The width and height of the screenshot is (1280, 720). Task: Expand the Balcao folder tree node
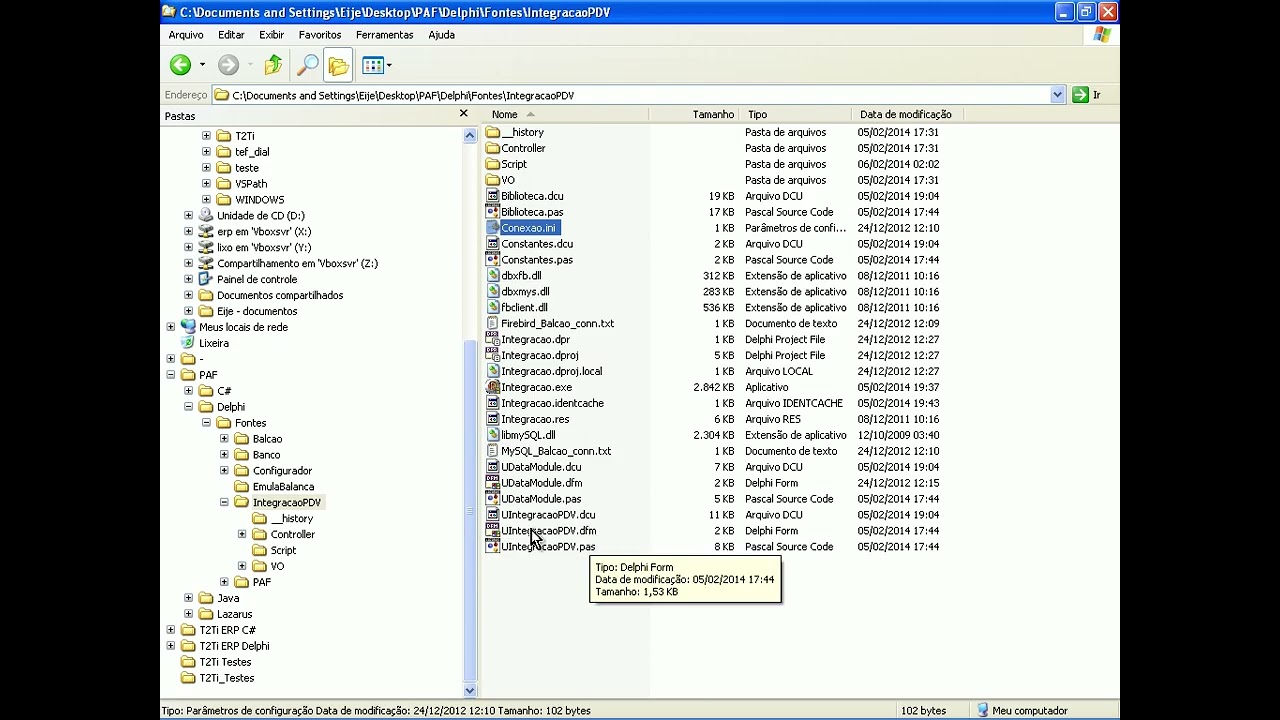(x=224, y=439)
